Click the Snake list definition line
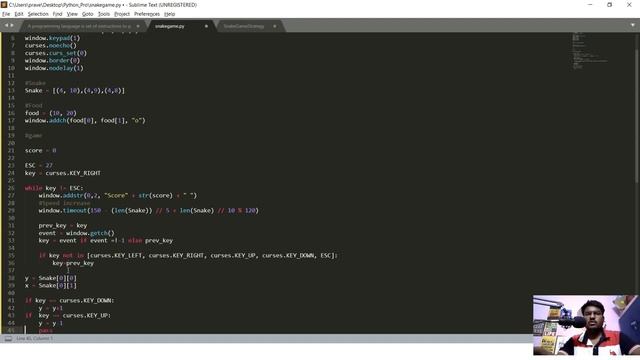The width and height of the screenshot is (640, 360). tap(75, 91)
